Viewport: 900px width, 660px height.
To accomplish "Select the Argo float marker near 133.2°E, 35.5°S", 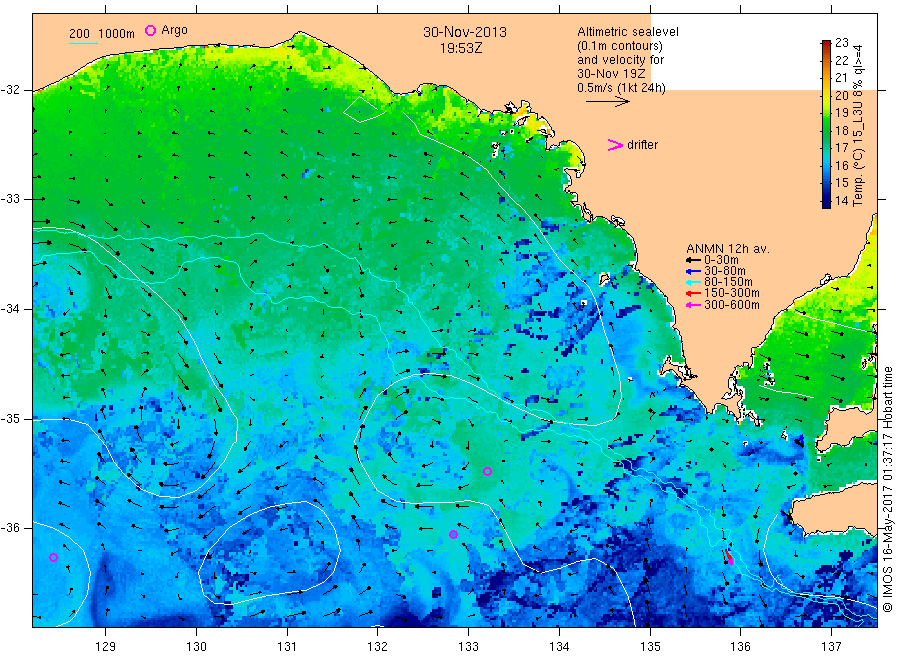I will 487,472.
